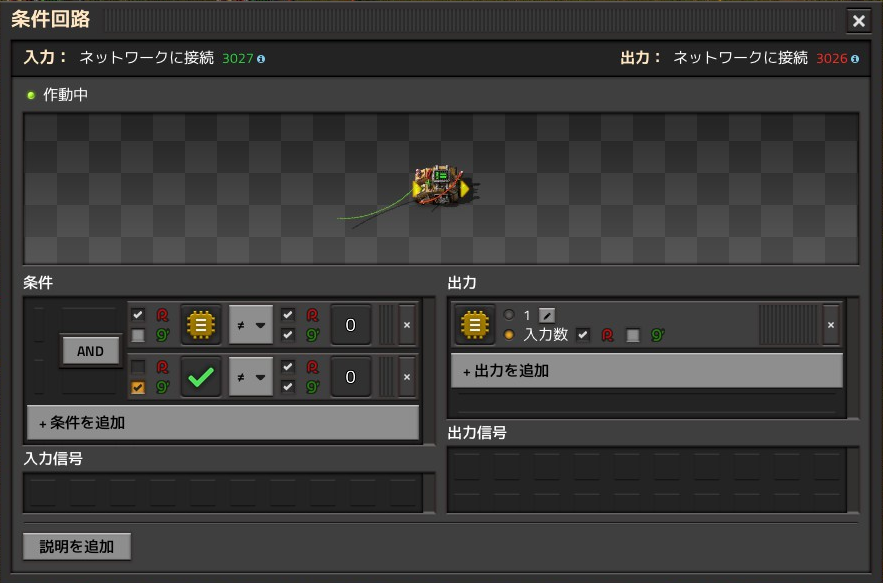Uncheck red wire for first condition's left signal
Viewport: 883px width, 583px height.
click(x=138, y=315)
